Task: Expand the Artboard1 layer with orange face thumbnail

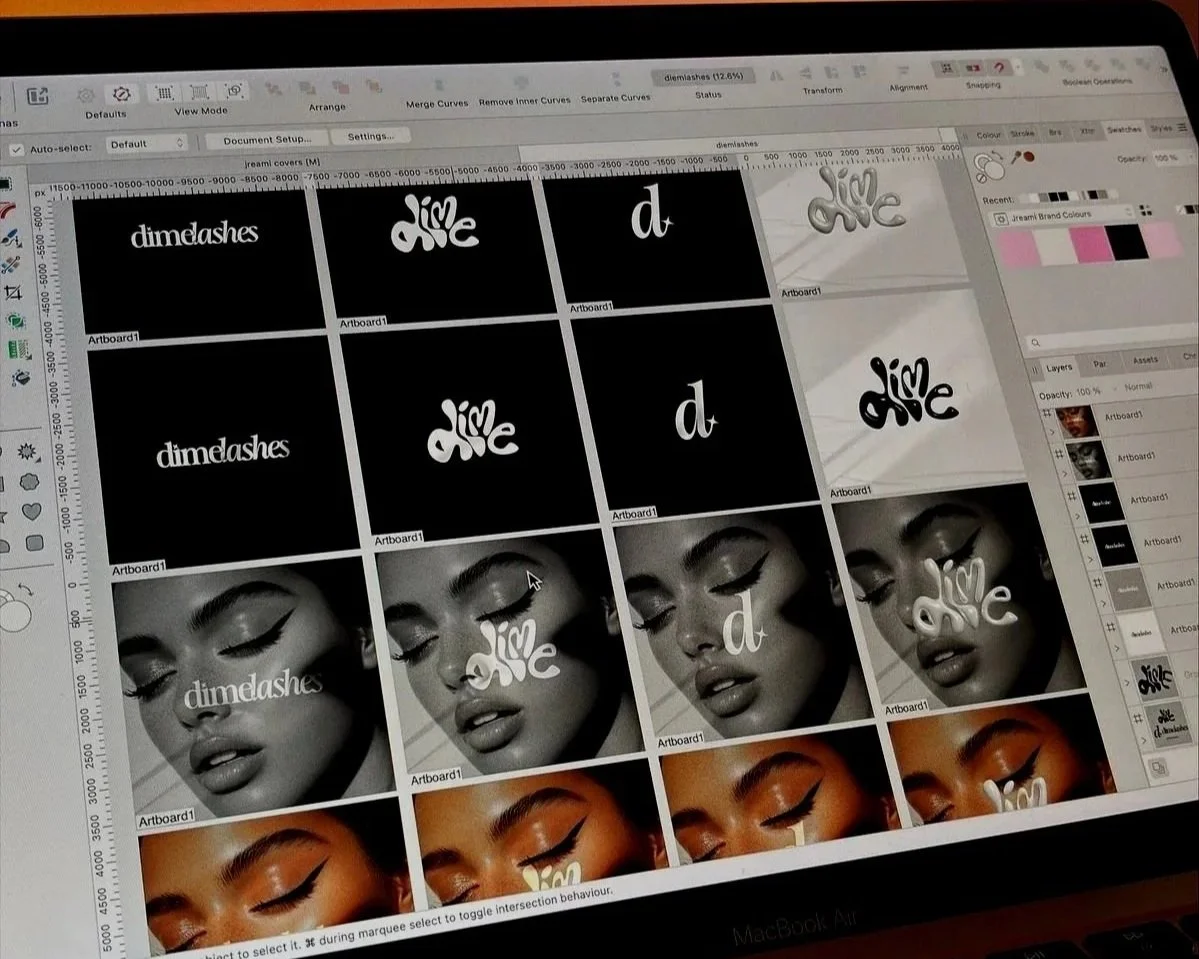Action: [x=1052, y=433]
